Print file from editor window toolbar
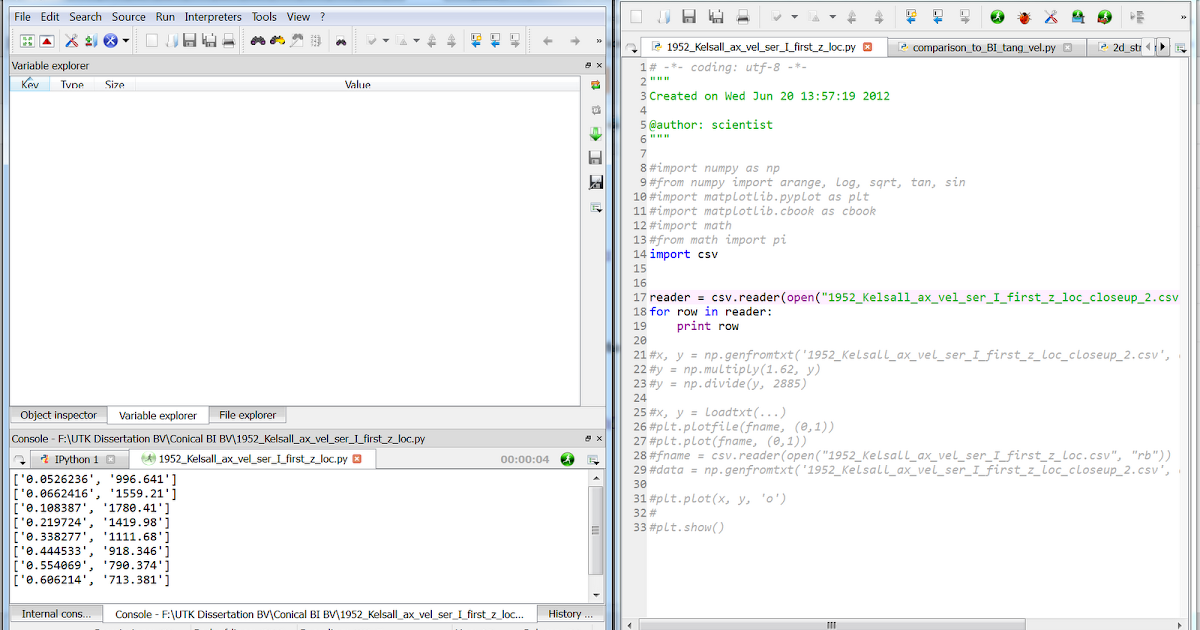1200x630 pixels. [x=742, y=16]
